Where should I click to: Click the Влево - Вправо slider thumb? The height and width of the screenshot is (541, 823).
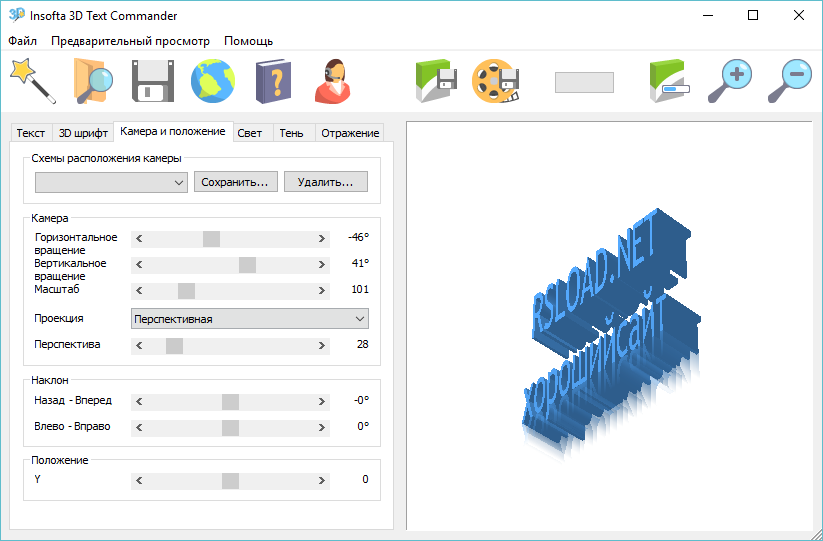pos(230,428)
